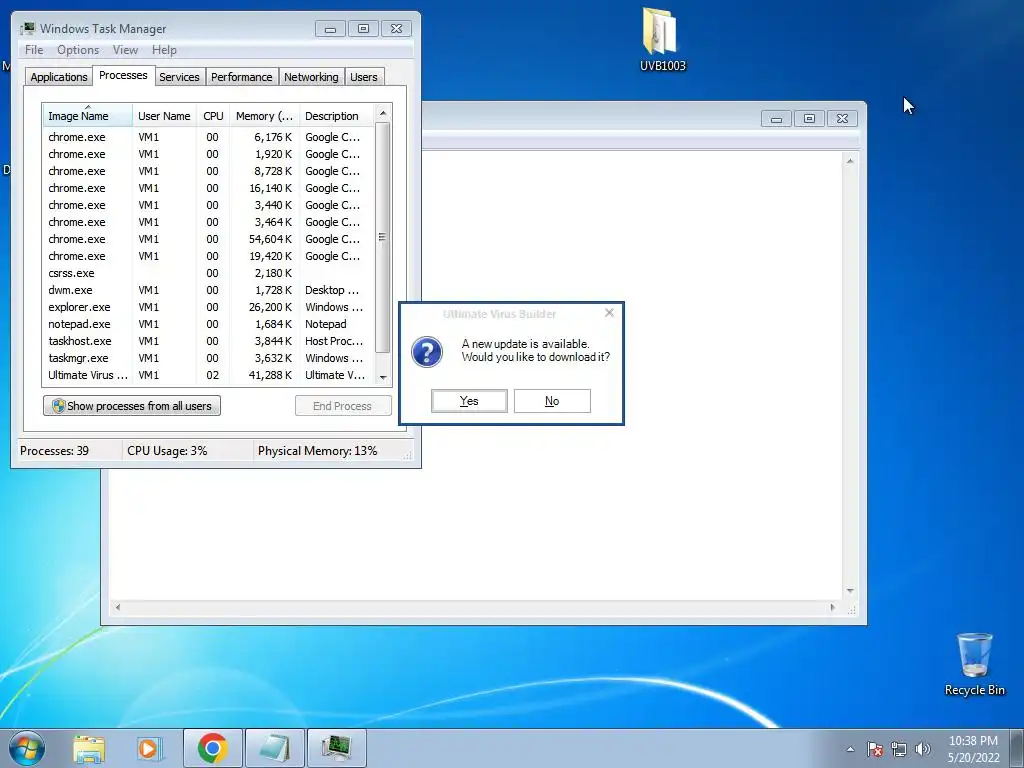Click left scroll arrow in background window

tap(118, 607)
